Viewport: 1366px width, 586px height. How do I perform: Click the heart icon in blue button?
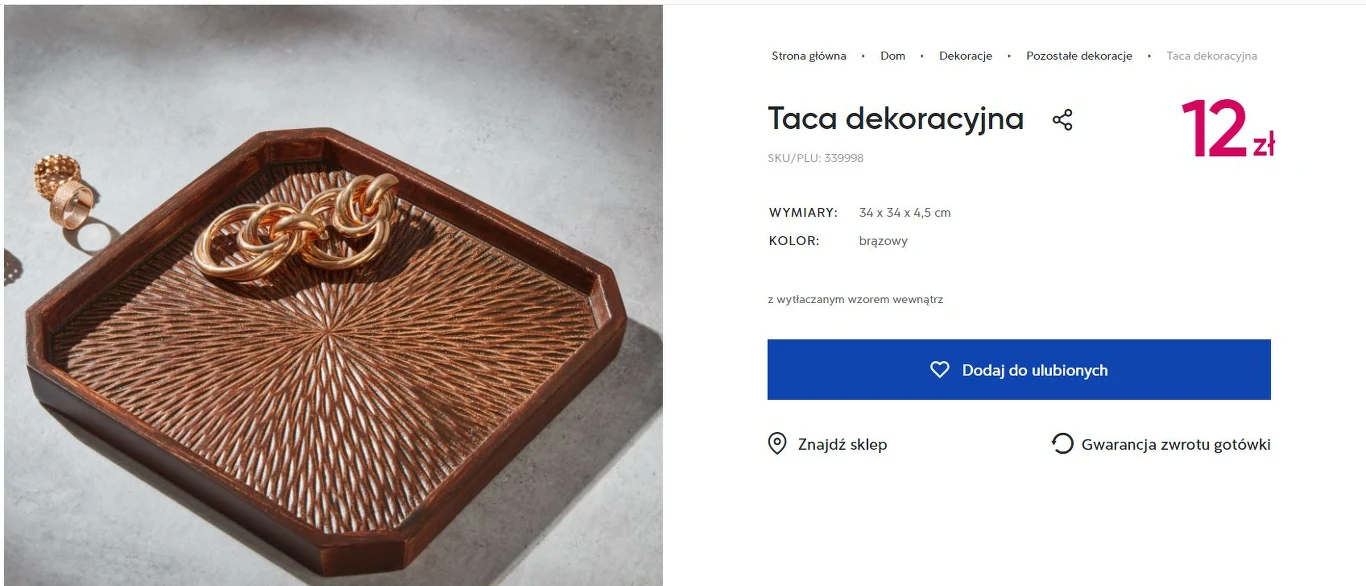[x=938, y=369]
